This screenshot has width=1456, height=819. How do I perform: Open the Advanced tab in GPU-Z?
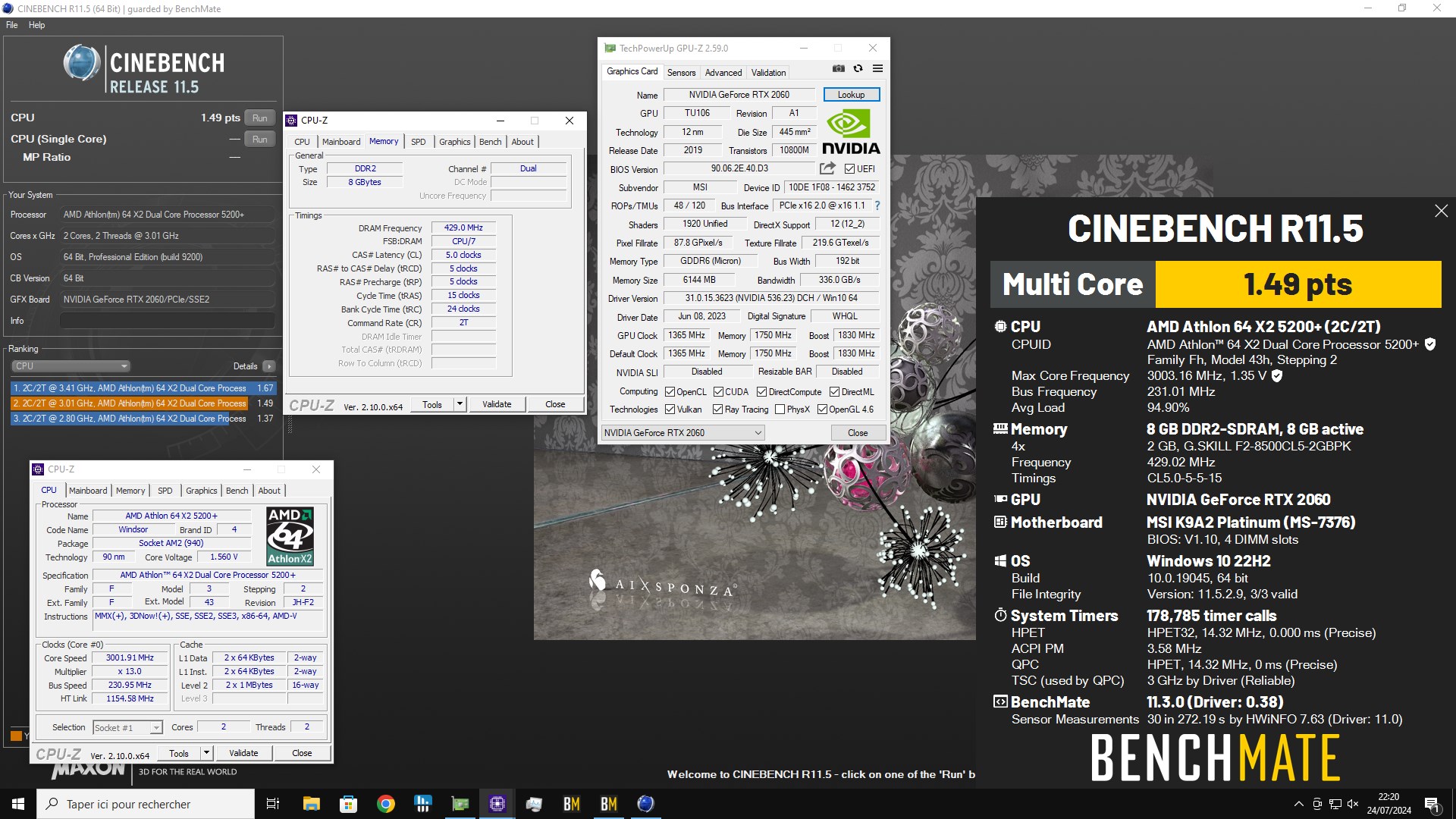723,73
